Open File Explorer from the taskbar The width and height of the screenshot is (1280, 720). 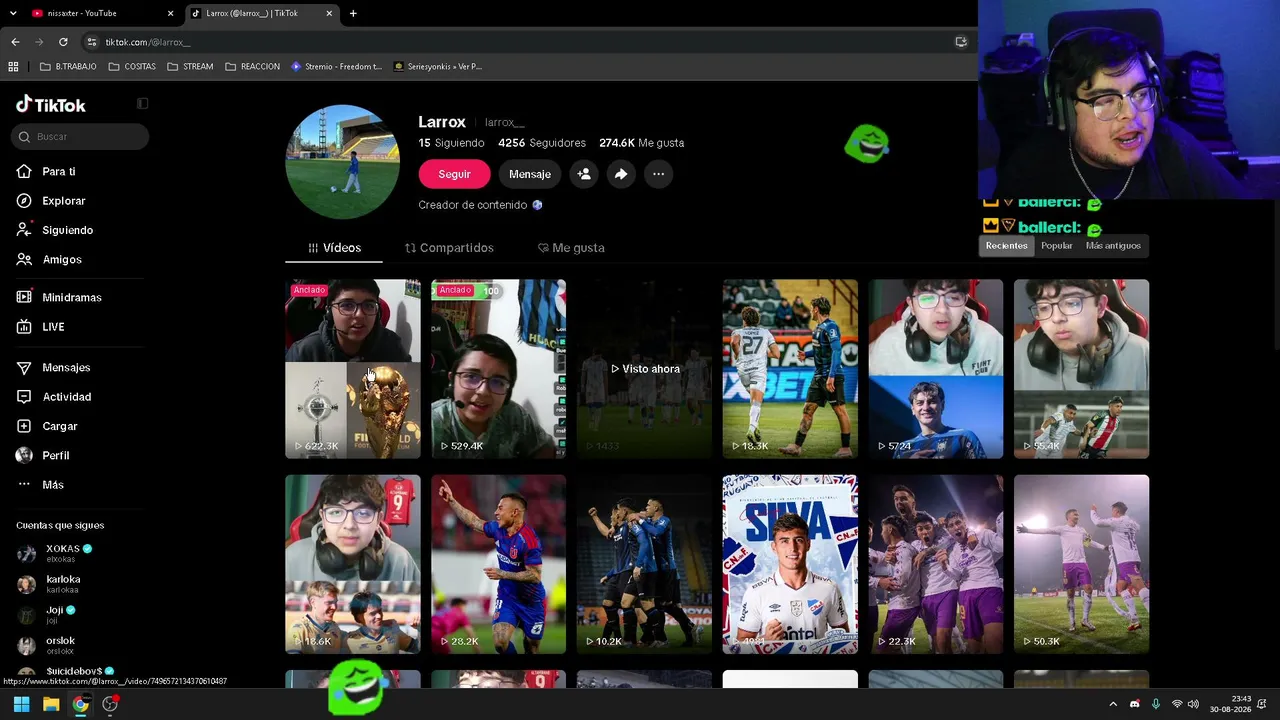click(x=51, y=704)
